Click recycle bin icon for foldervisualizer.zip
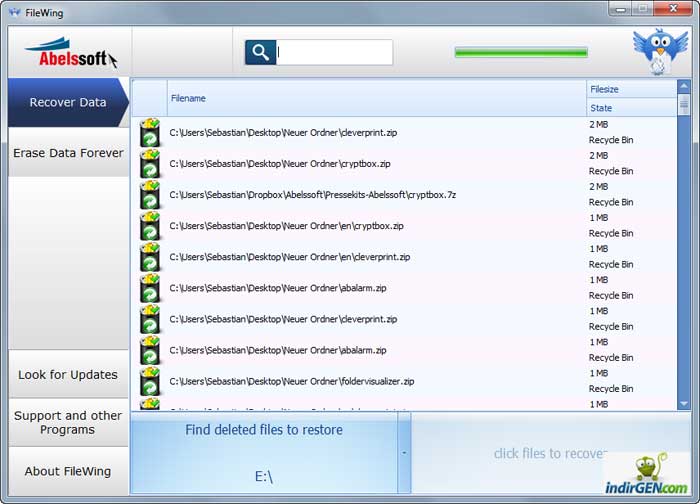This screenshot has height=504, width=700. [150, 382]
